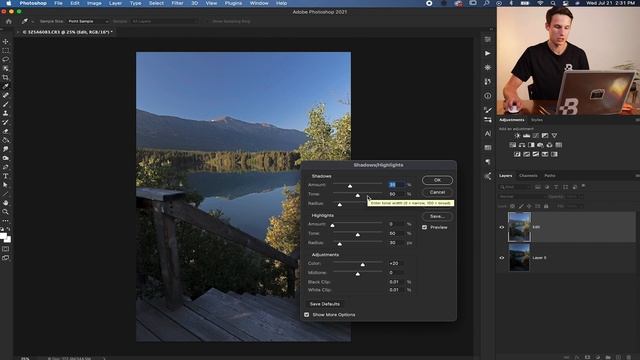The width and height of the screenshot is (640, 360).
Task: Select the Edit layer thumbnail
Action: click(x=519, y=227)
